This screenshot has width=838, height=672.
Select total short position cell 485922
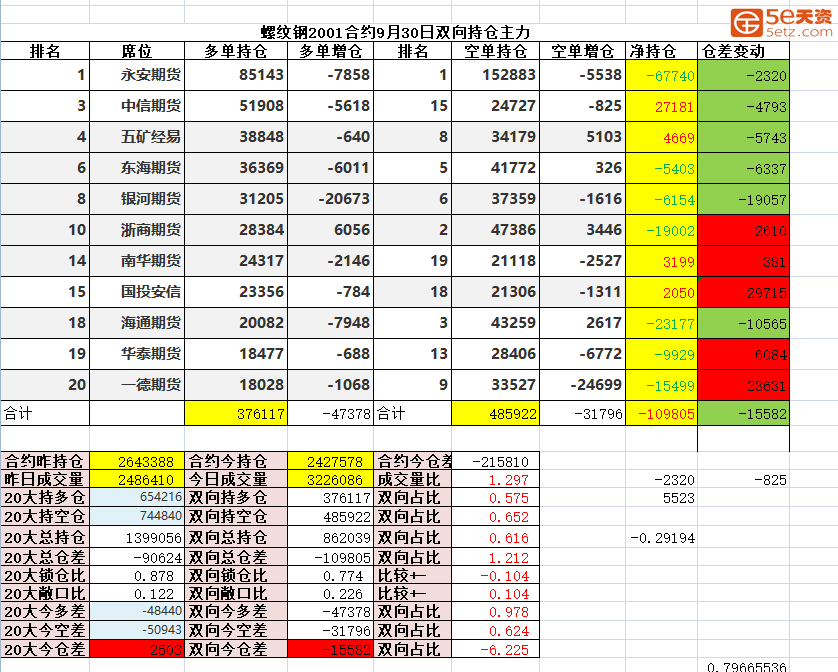tap(495, 413)
